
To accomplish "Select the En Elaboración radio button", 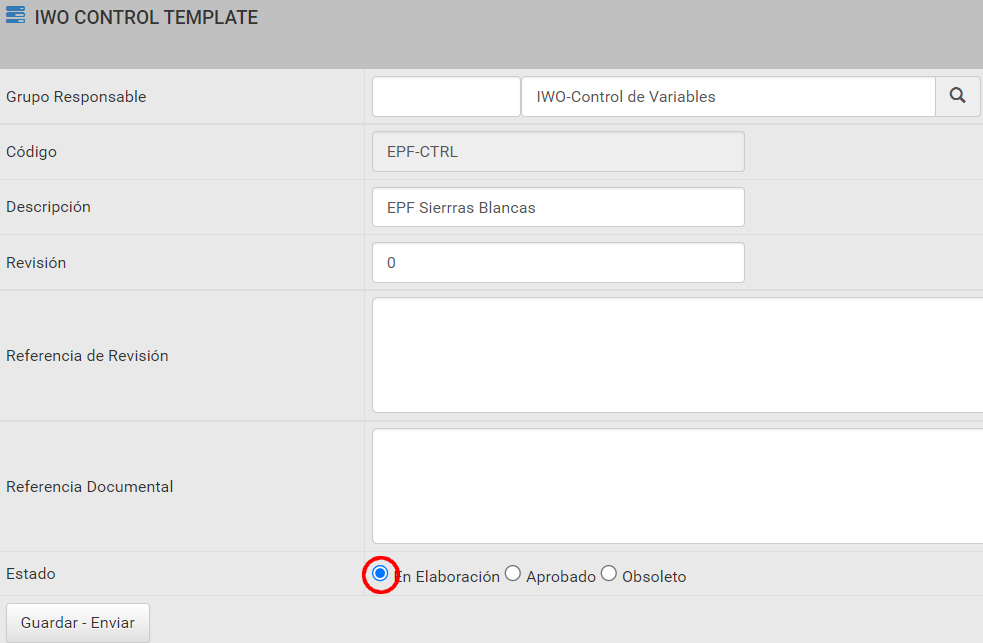I will tap(380, 573).
